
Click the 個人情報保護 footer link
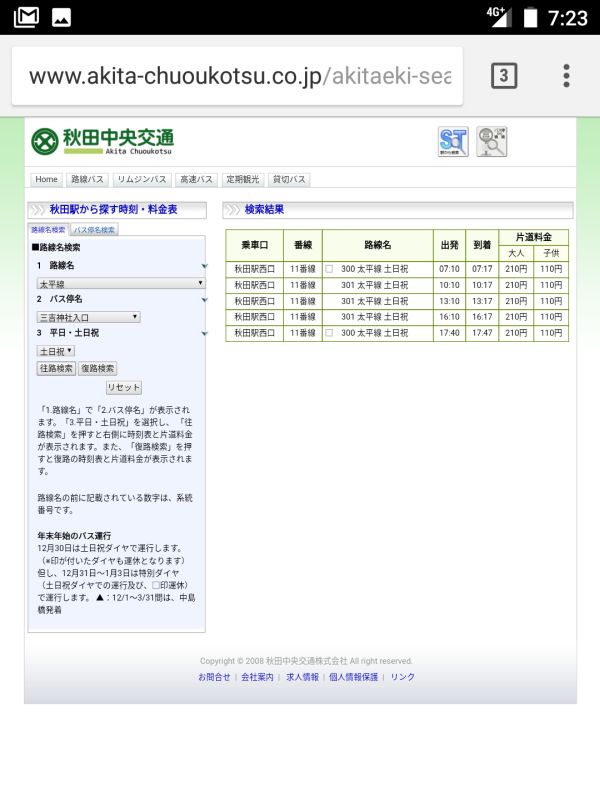354,677
